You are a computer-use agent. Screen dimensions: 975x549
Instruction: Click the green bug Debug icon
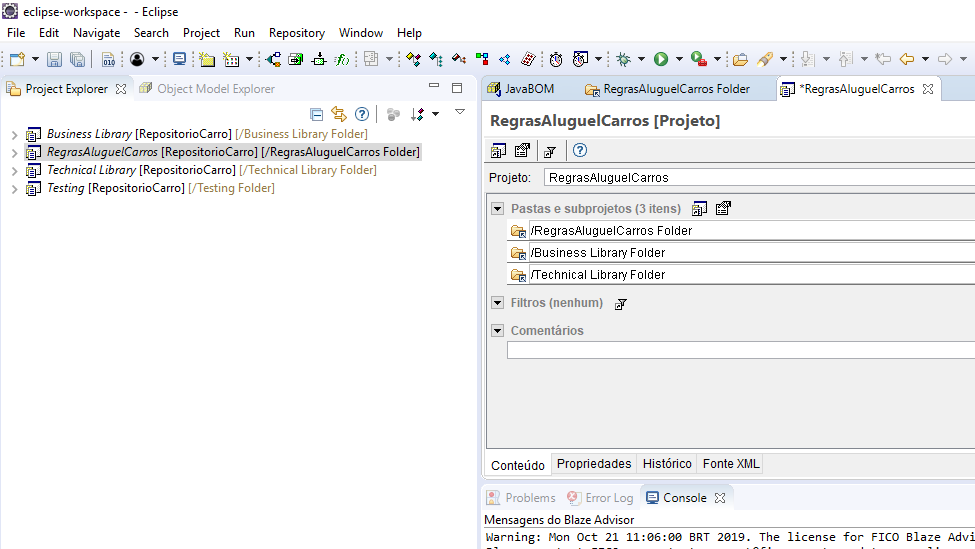tap(623, 59)
